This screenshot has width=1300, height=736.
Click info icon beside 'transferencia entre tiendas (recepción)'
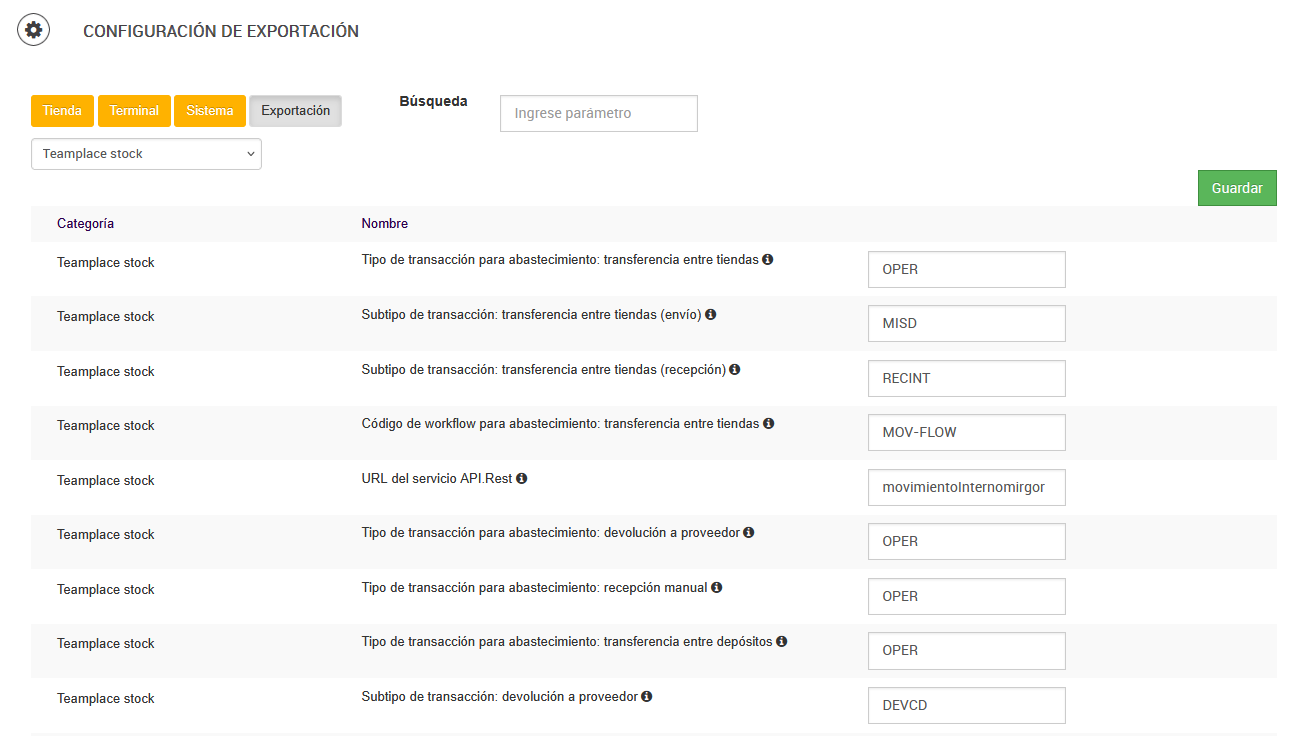pos(735,369)
